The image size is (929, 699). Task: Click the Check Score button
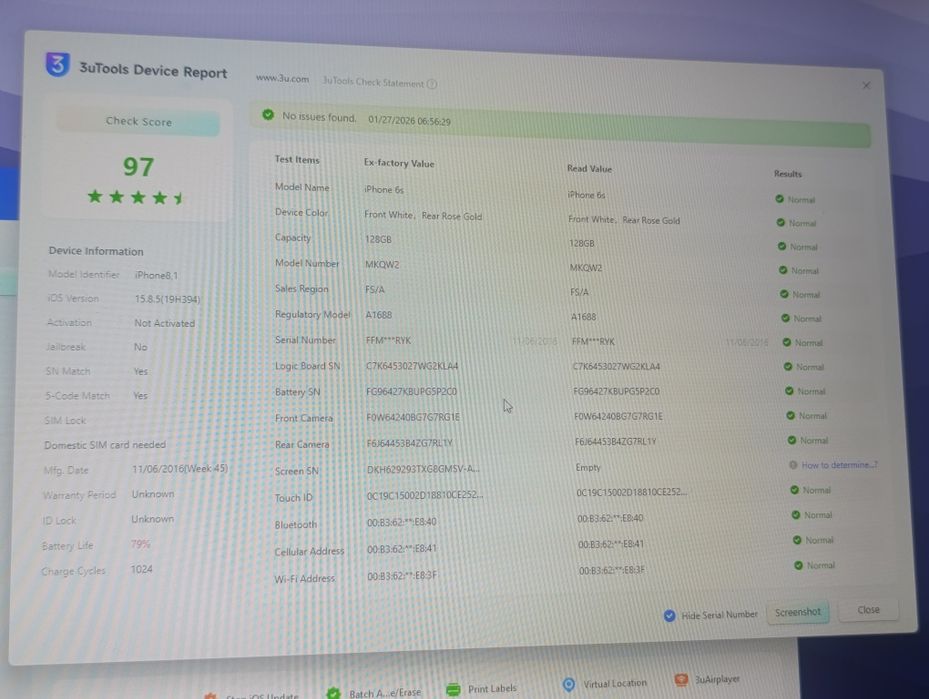point(138,121)
